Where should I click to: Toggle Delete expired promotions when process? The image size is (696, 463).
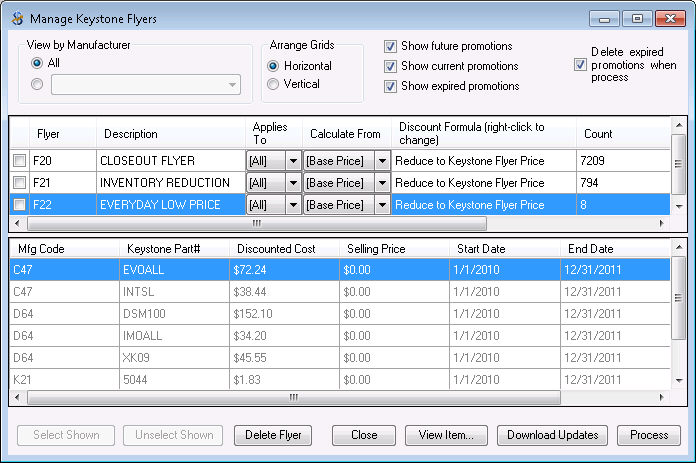pos(581,65)
